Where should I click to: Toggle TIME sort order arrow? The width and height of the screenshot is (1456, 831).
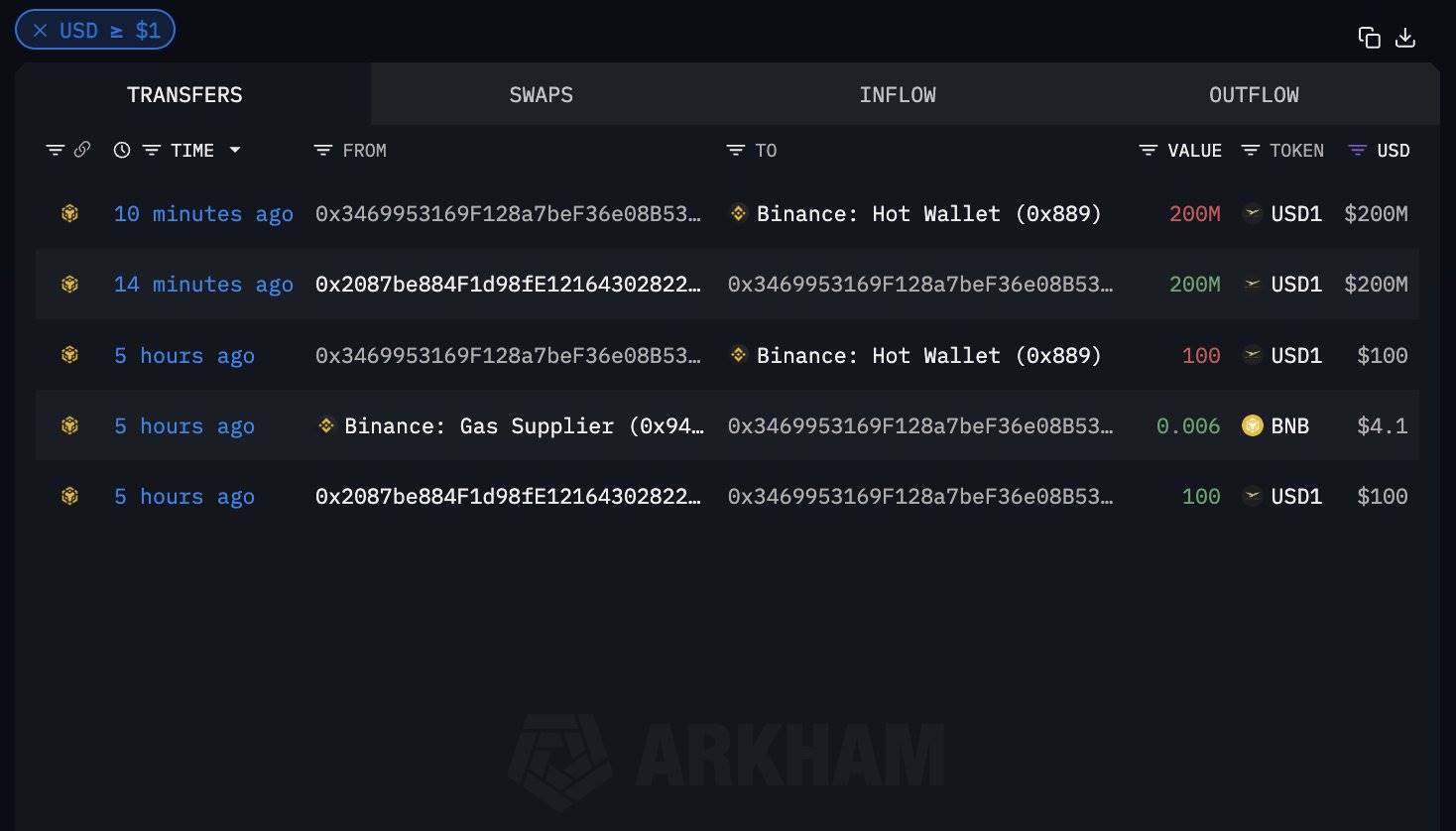point(235,150)
